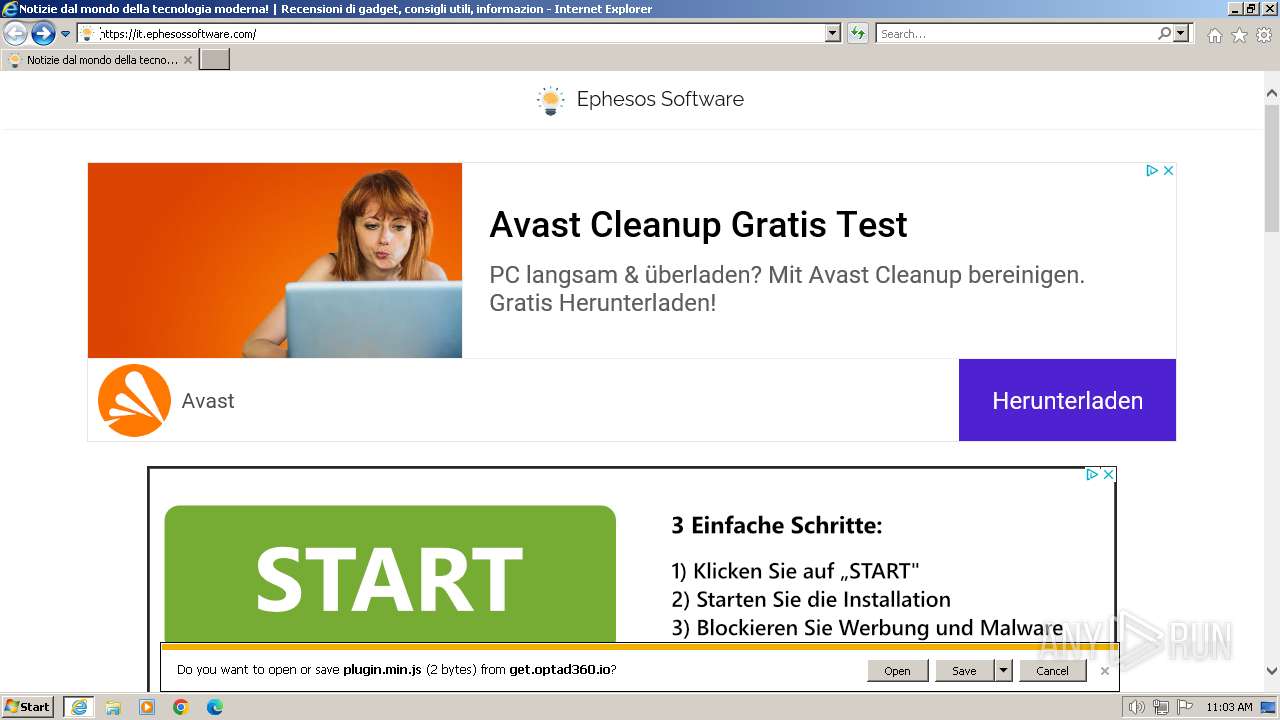
Task: Click the Herunterladen button
Action: [1067, 400]
